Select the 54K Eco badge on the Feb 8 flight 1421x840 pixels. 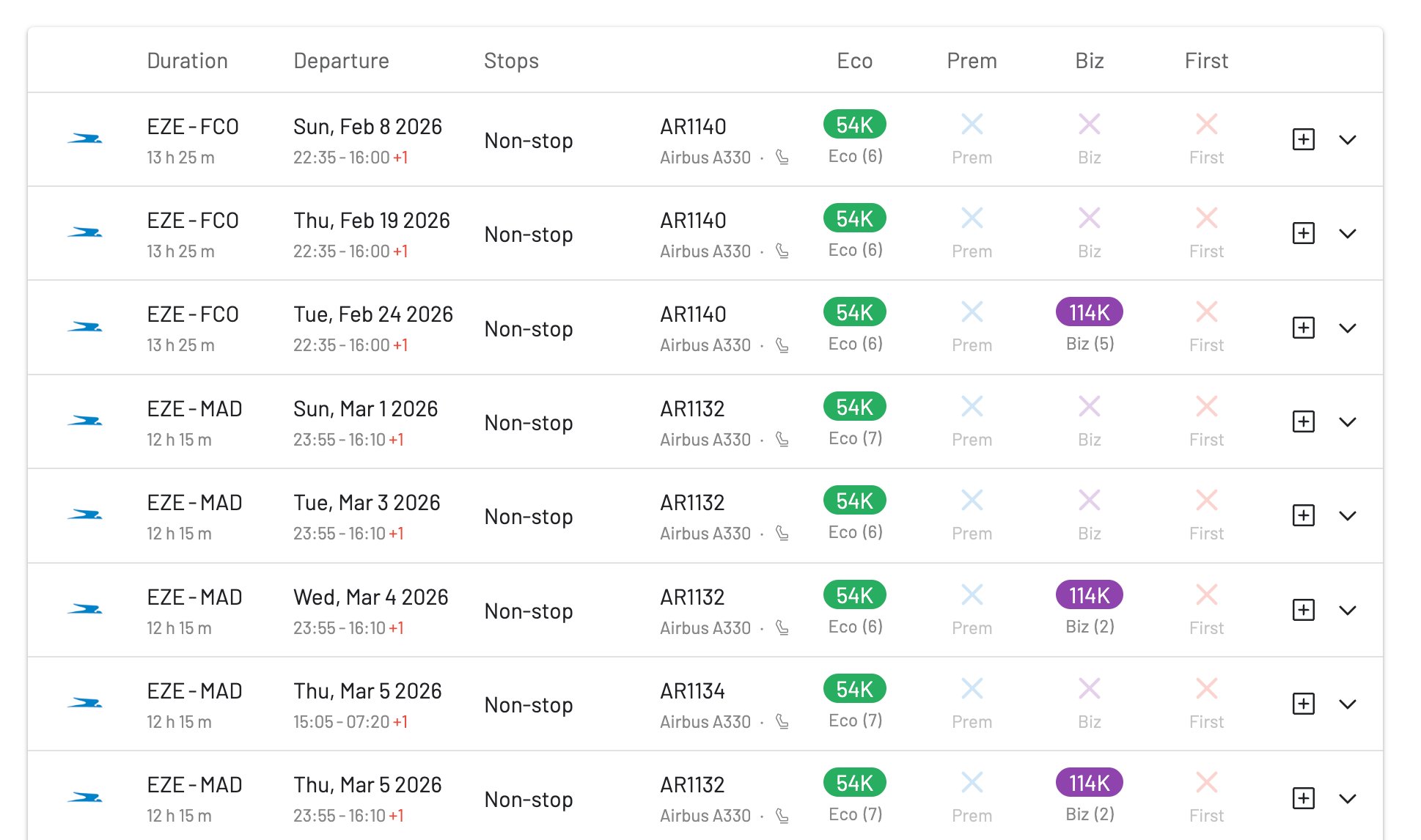[x=853, y=125]
